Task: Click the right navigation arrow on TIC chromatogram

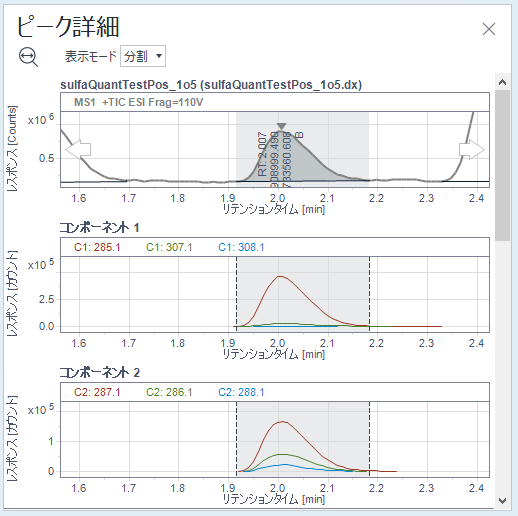Action: point(472,149)
